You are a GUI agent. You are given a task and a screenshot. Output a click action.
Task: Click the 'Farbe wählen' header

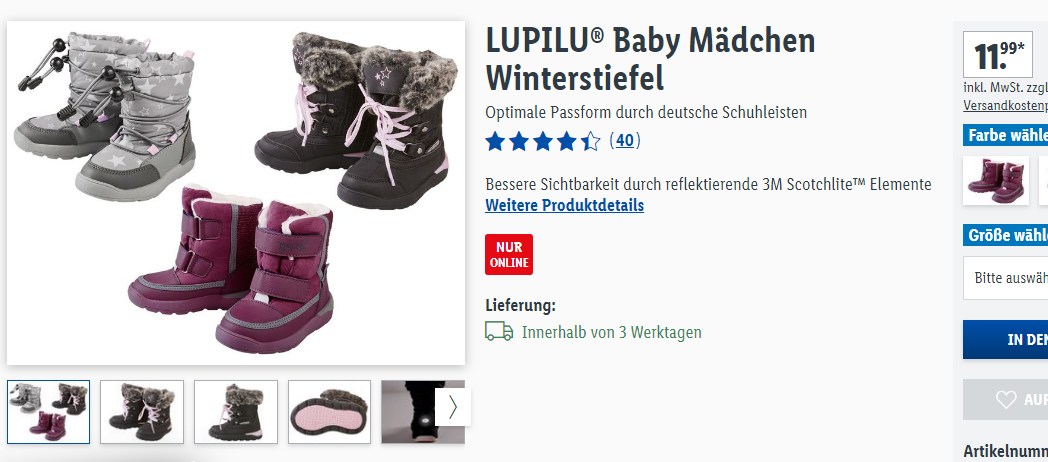point(1005,135)
